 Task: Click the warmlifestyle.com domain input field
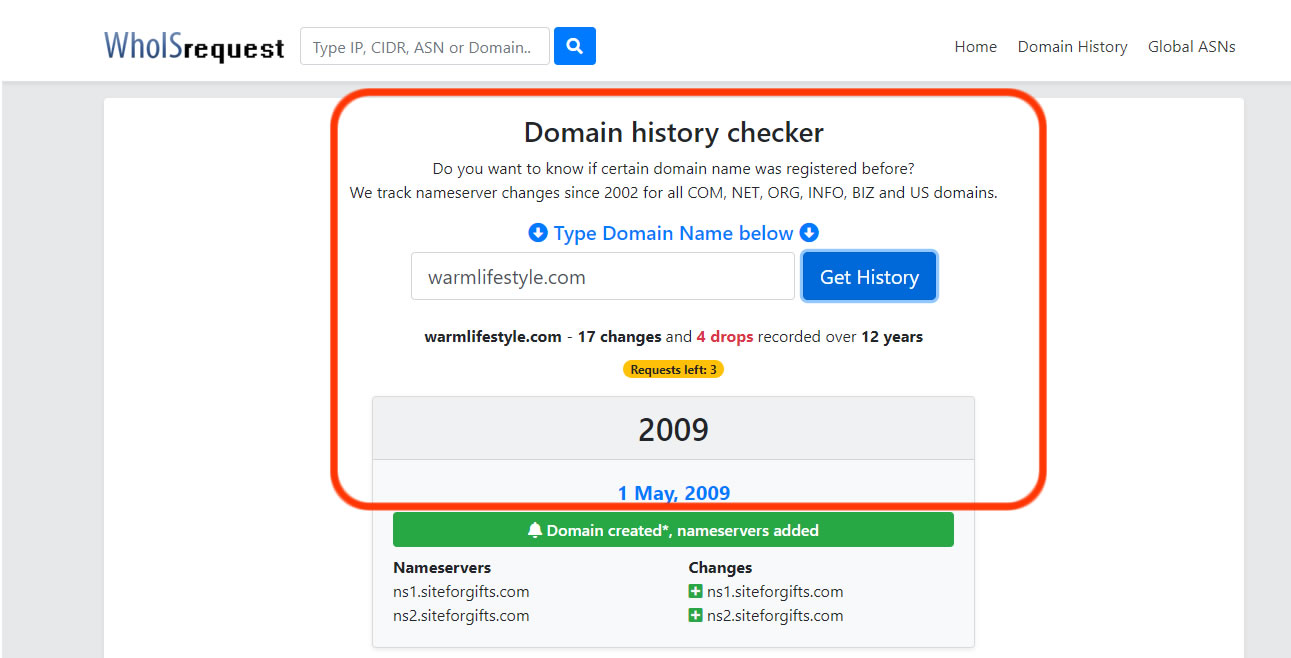(603, 276)
